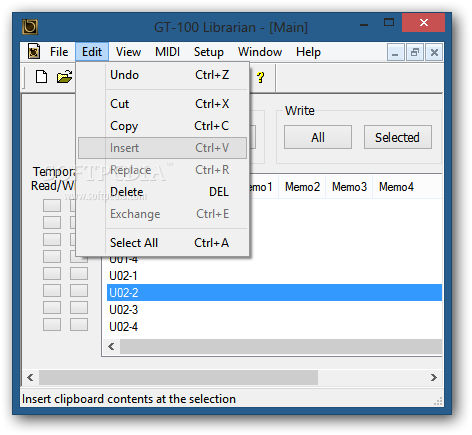Select the highlighted U02-2 patch row
The width and height of the screenshot is (472, 435).
coord(274,293)
